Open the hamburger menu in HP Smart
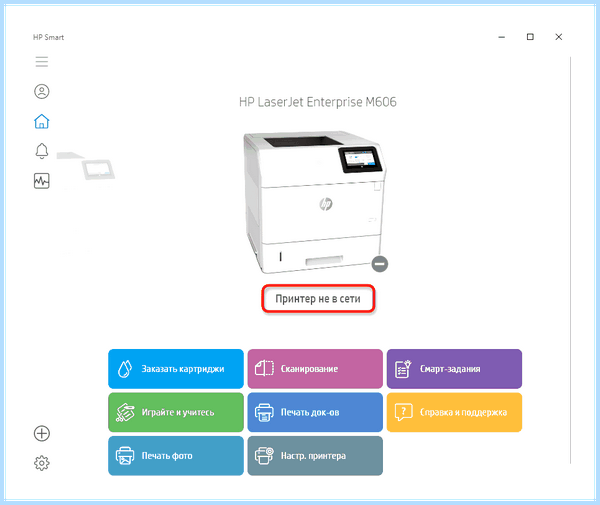The height and width of the screenshot is (505, 600). [42, 62]
